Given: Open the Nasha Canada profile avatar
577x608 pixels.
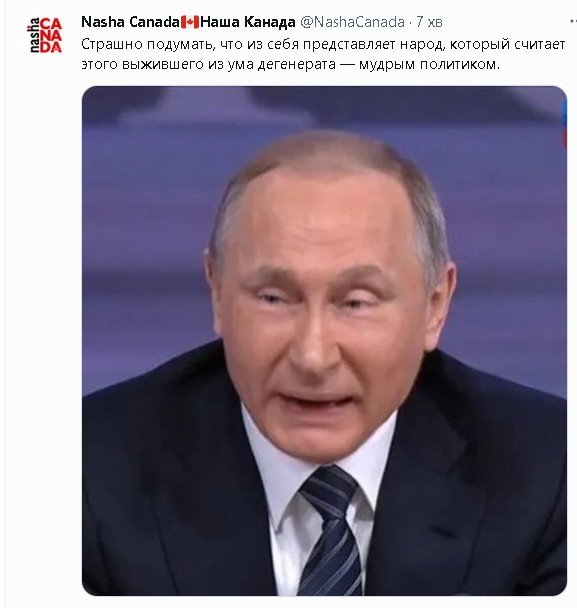Looking at the screenshot, I should (45, 35).
